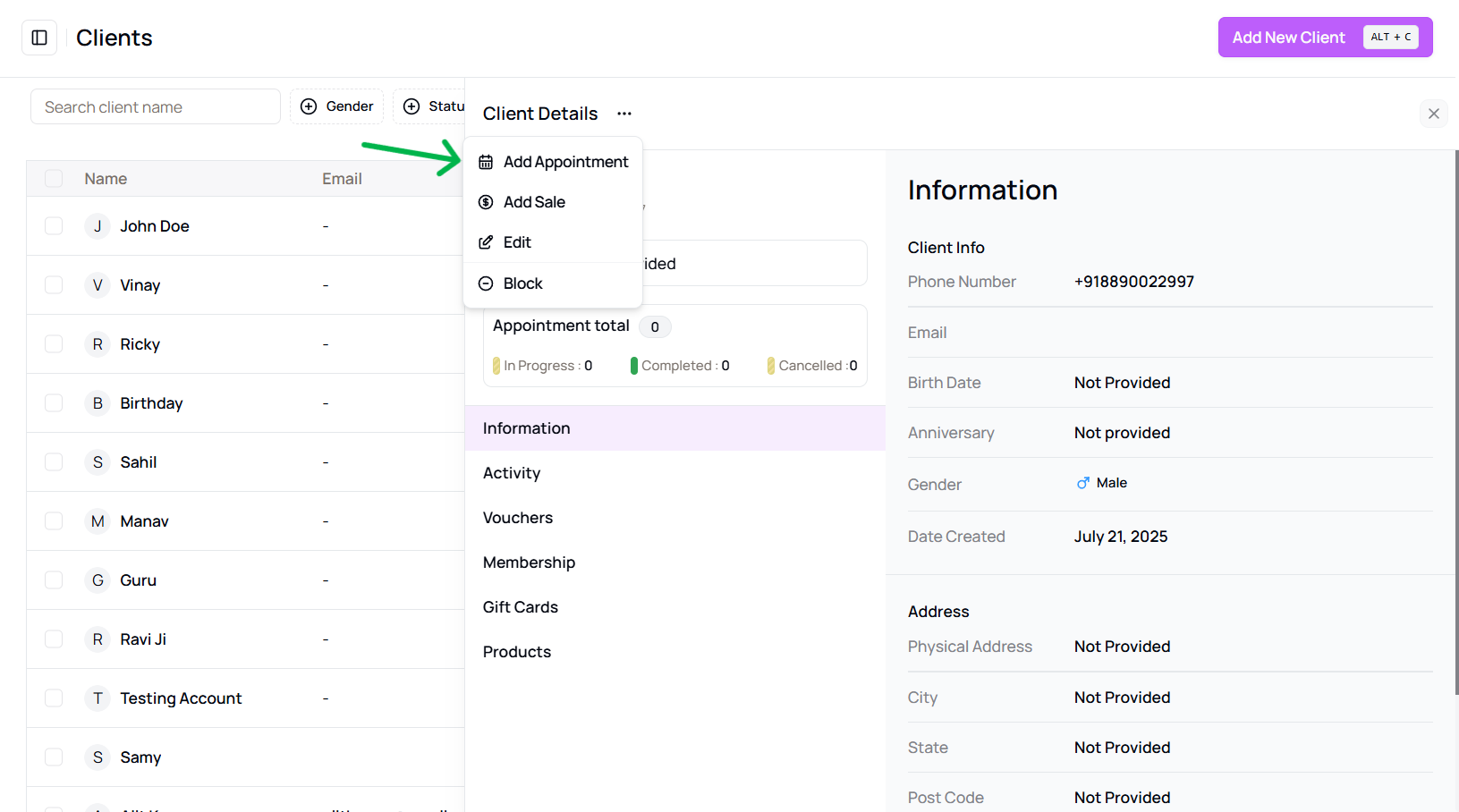Check the Vinay row checkbox
Image resolution: width=1459 pixels, height=812 pixels.
click(54, 285)
